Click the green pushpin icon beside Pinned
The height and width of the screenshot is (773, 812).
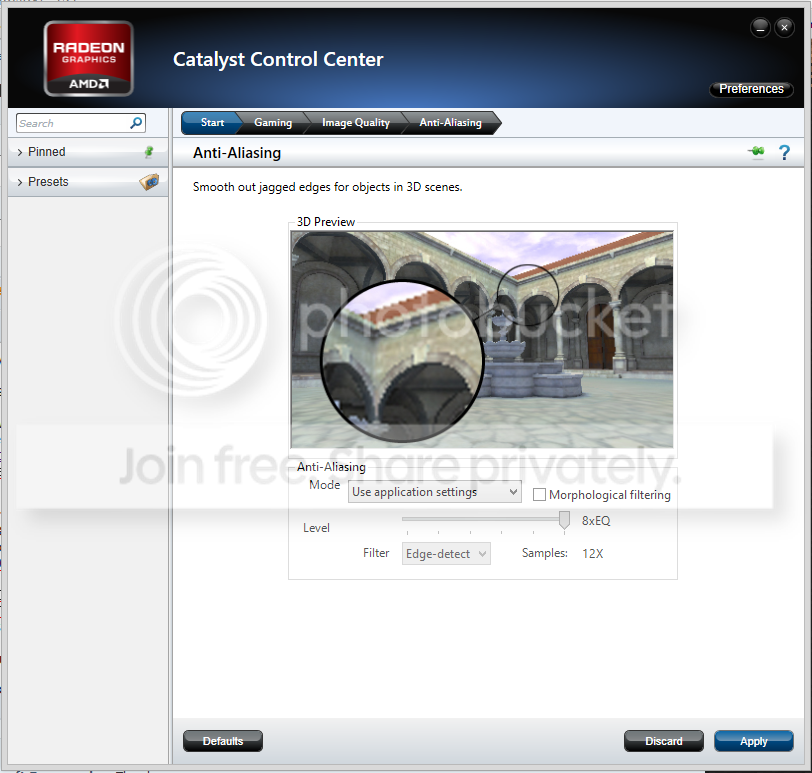click(x=150, y=152)
